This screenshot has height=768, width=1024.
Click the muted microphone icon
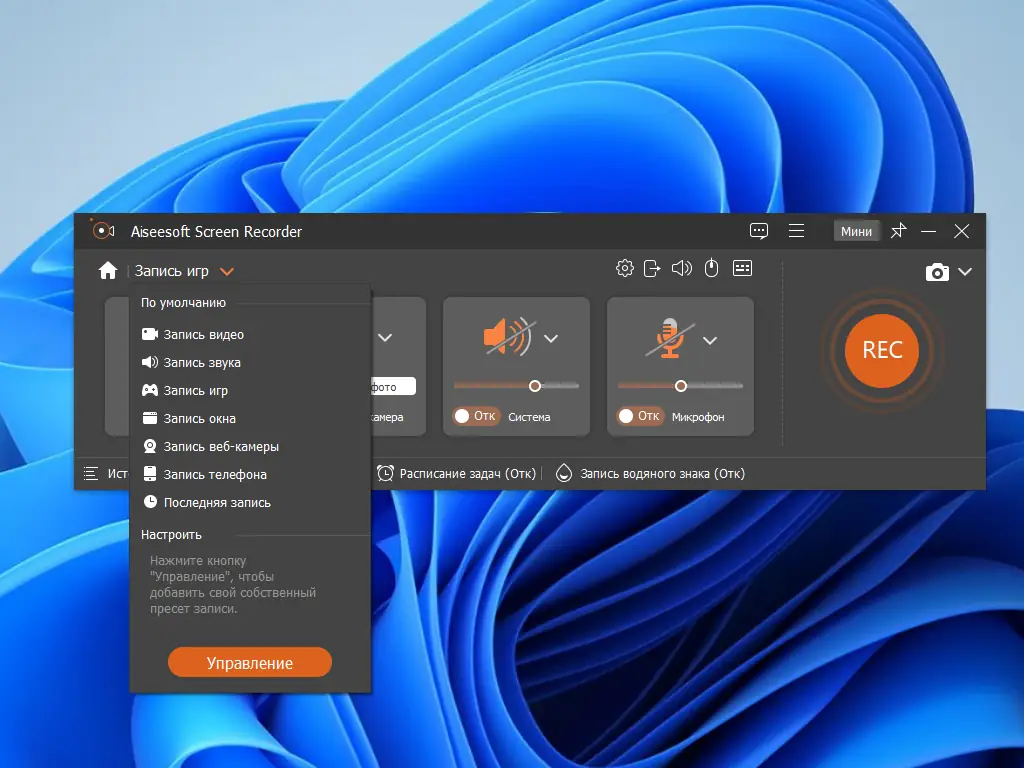[x=670, y=338]
